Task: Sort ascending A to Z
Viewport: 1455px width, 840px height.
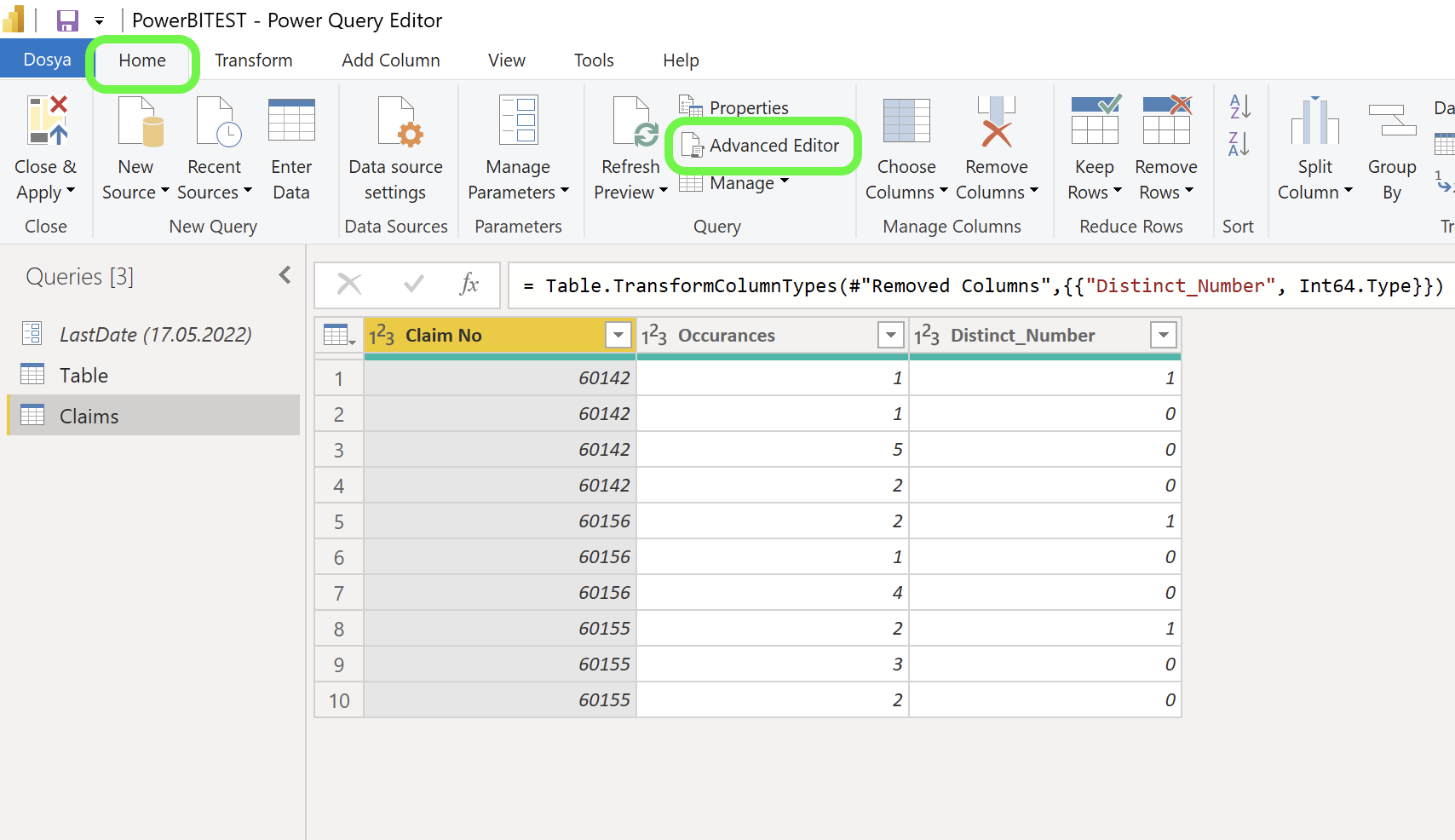Action: click(1239, 106)
